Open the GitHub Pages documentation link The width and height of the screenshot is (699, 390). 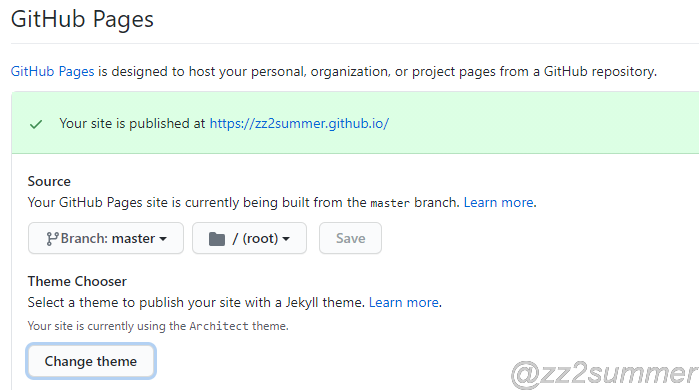tap(53, 71)
